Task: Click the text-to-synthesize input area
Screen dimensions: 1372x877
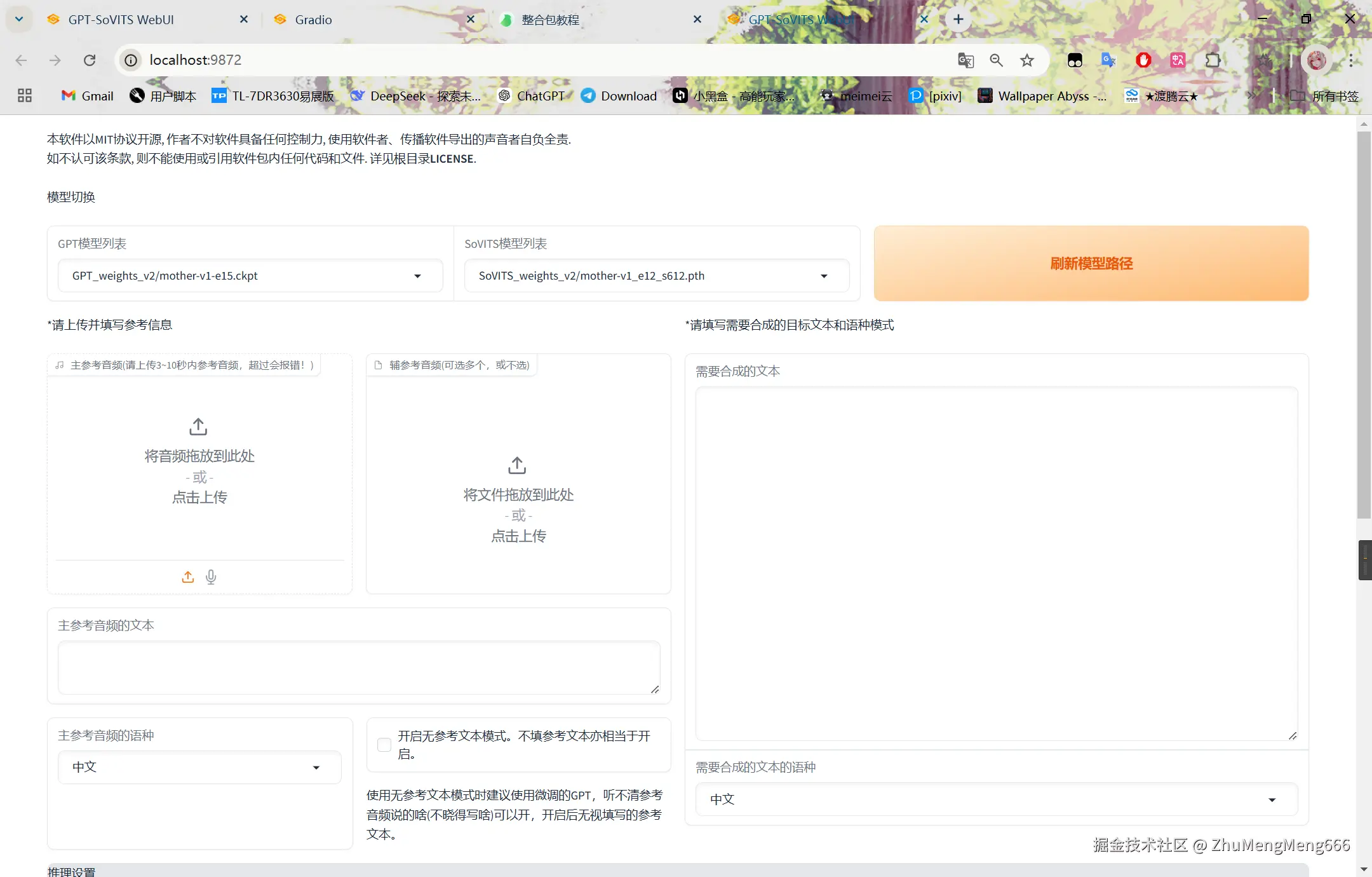Action: 996,563
